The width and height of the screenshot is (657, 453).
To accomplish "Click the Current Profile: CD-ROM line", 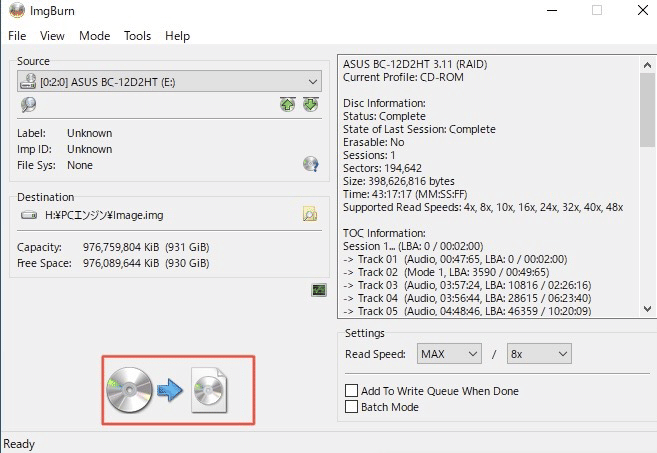I will (404, 78).
